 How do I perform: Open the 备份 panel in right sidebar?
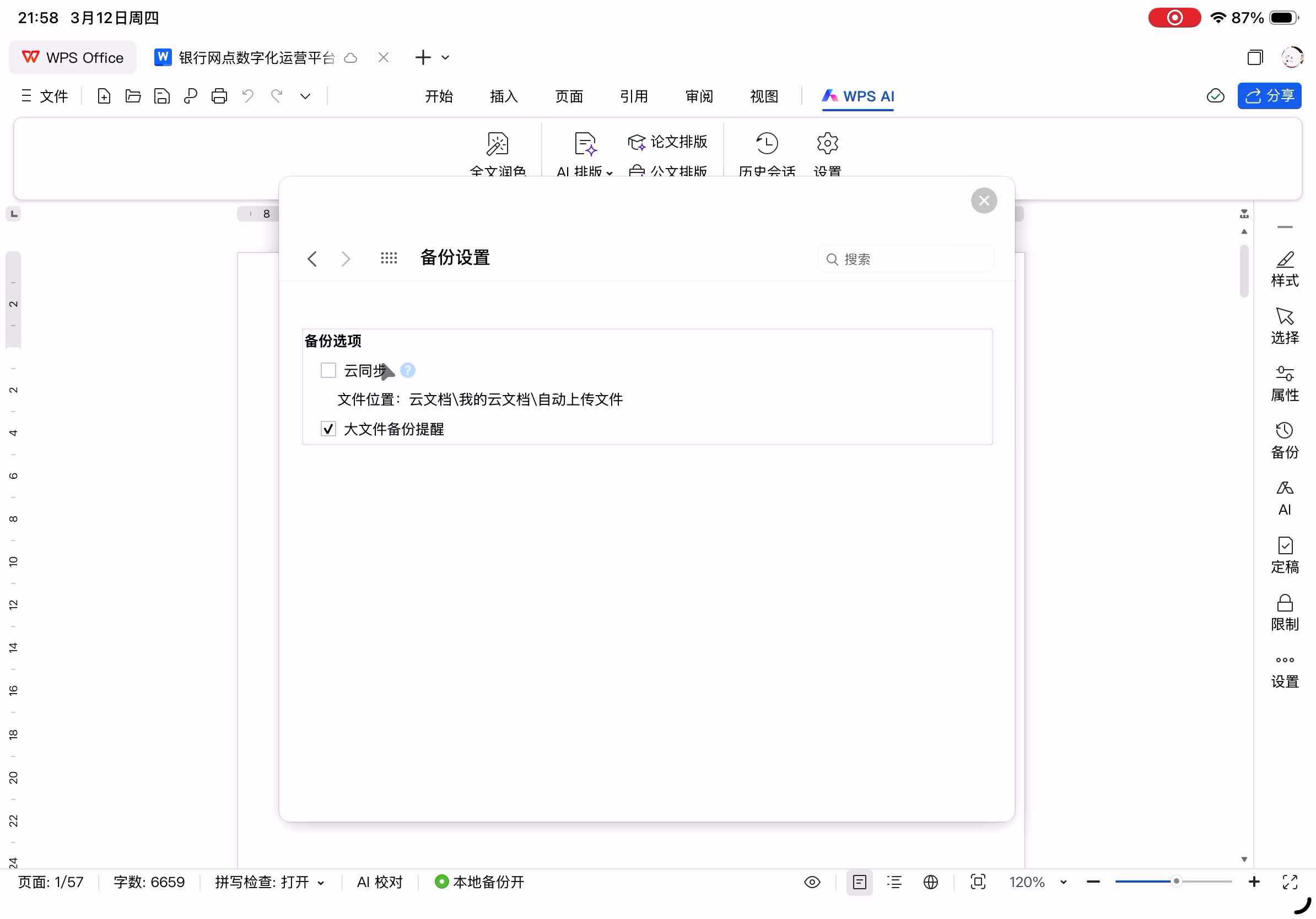pyautogui.click(x=1284, y=440)
